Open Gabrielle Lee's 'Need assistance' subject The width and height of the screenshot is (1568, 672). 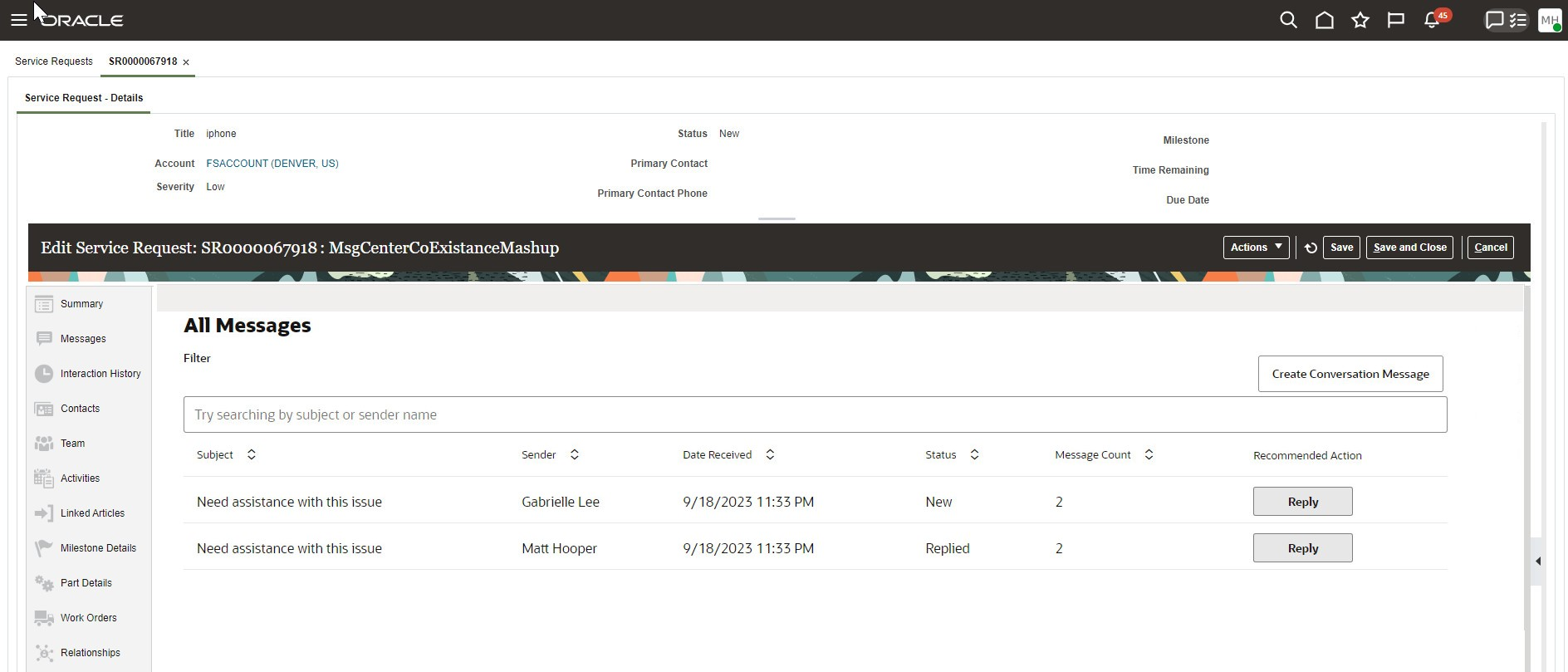pos(289,502)
